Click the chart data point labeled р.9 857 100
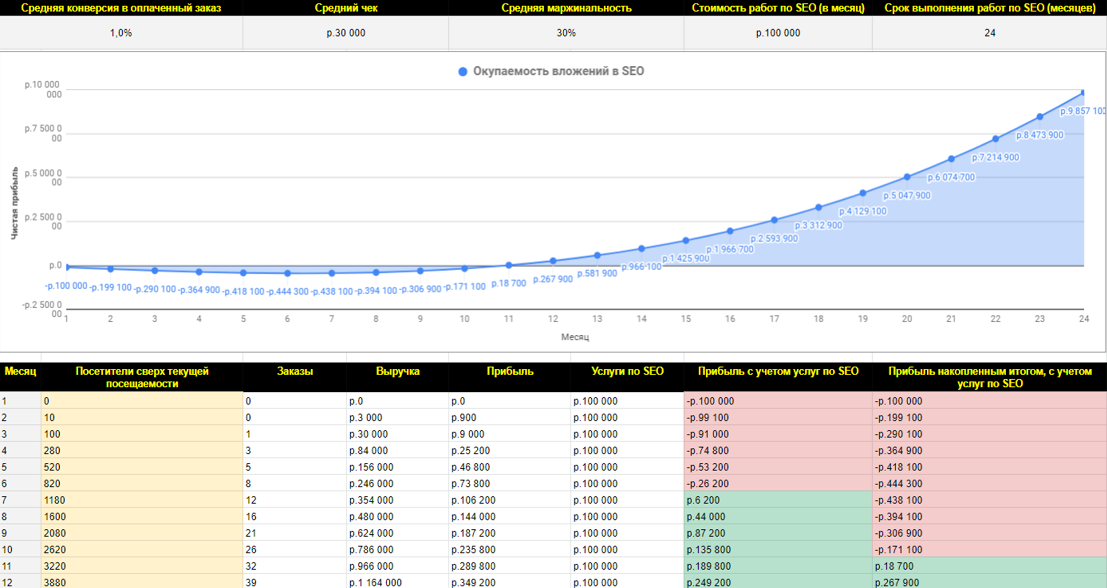Viewport: 1107px width, 588px height. (1083, 94)
